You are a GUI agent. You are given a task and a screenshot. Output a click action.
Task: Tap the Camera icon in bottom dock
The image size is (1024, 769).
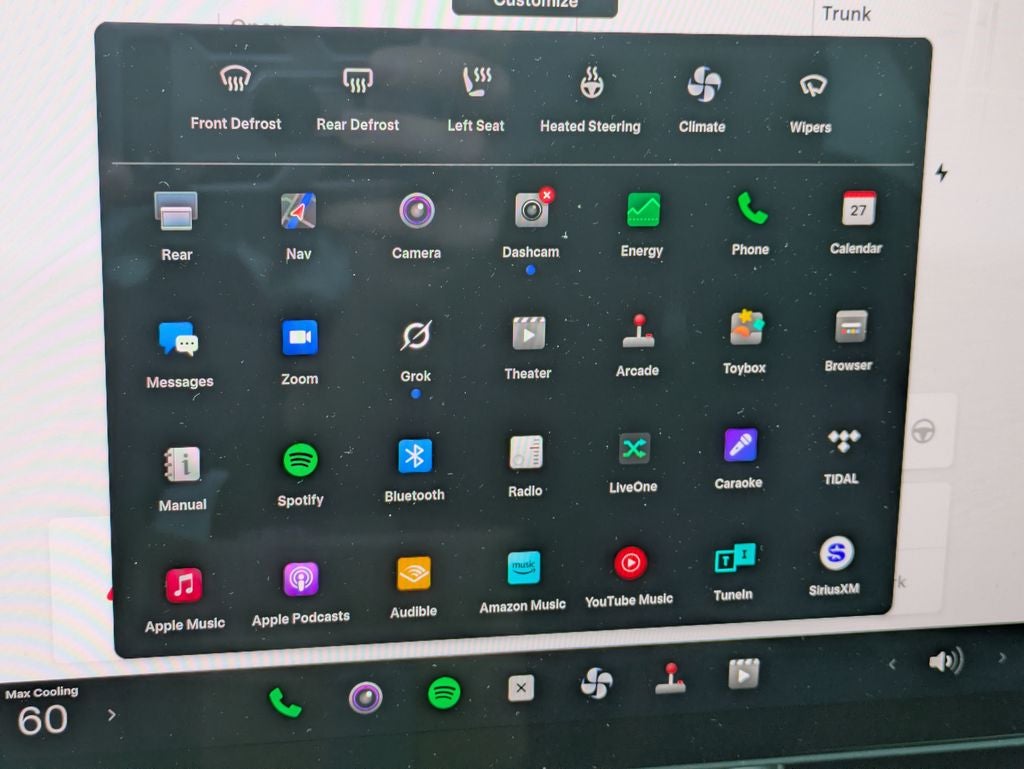(x=365, y=697)
